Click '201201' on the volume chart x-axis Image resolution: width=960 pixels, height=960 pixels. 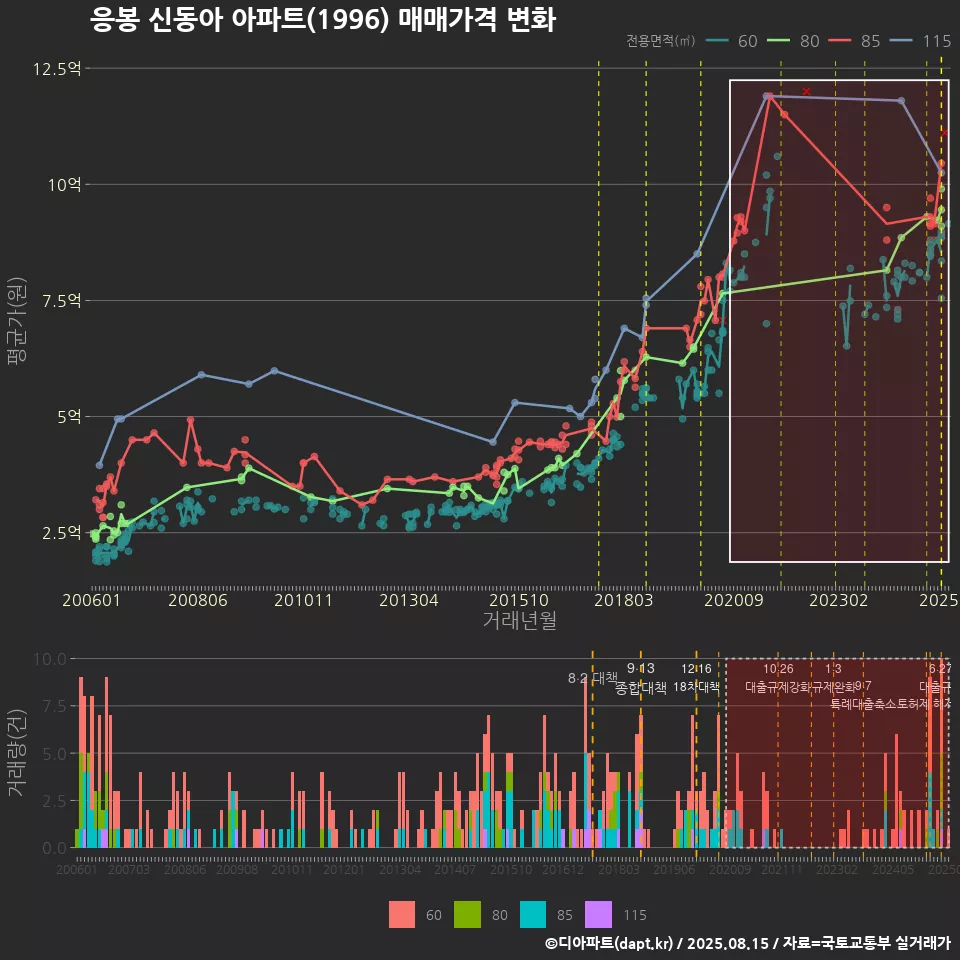[x=344, y=869]
